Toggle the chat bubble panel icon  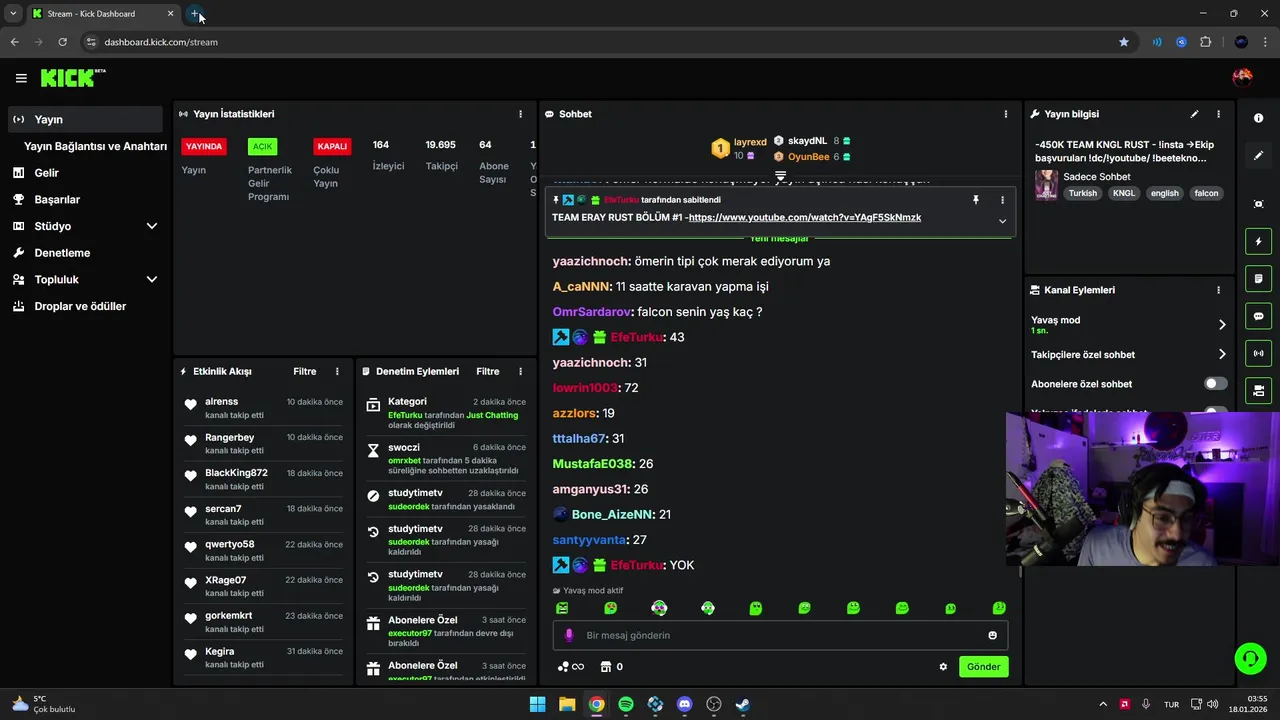[x=1258, y=316]
